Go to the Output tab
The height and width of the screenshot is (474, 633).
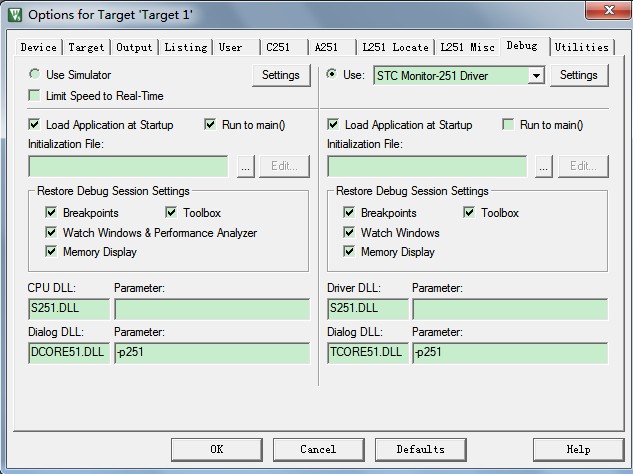pyautogui.click(x=134, y=47)
